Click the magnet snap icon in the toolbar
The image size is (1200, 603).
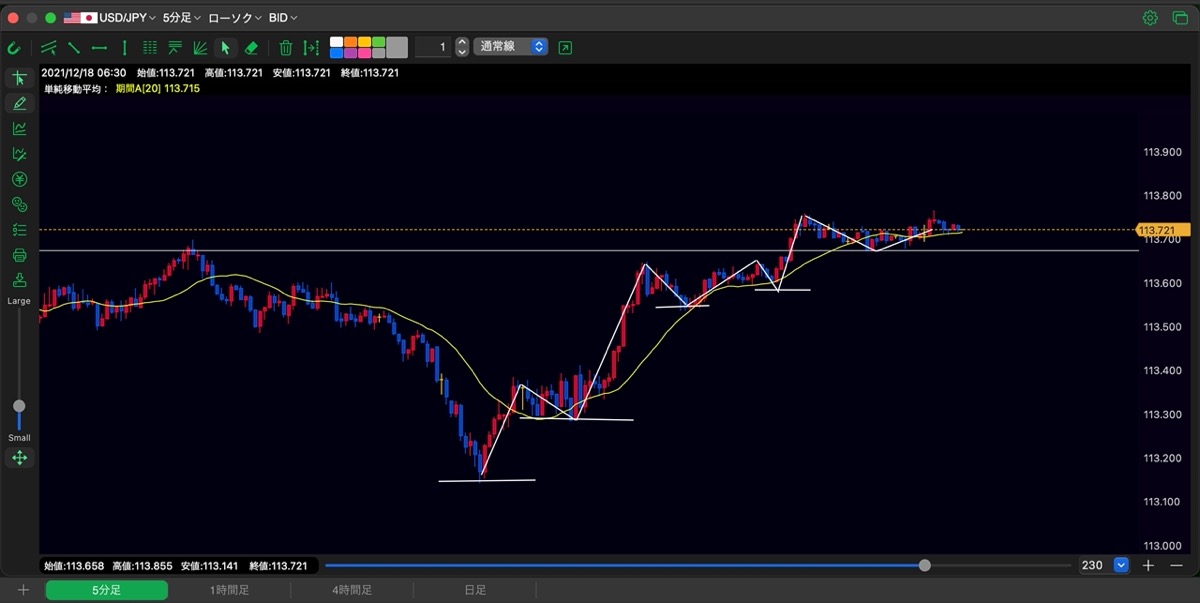coord(14,47)
